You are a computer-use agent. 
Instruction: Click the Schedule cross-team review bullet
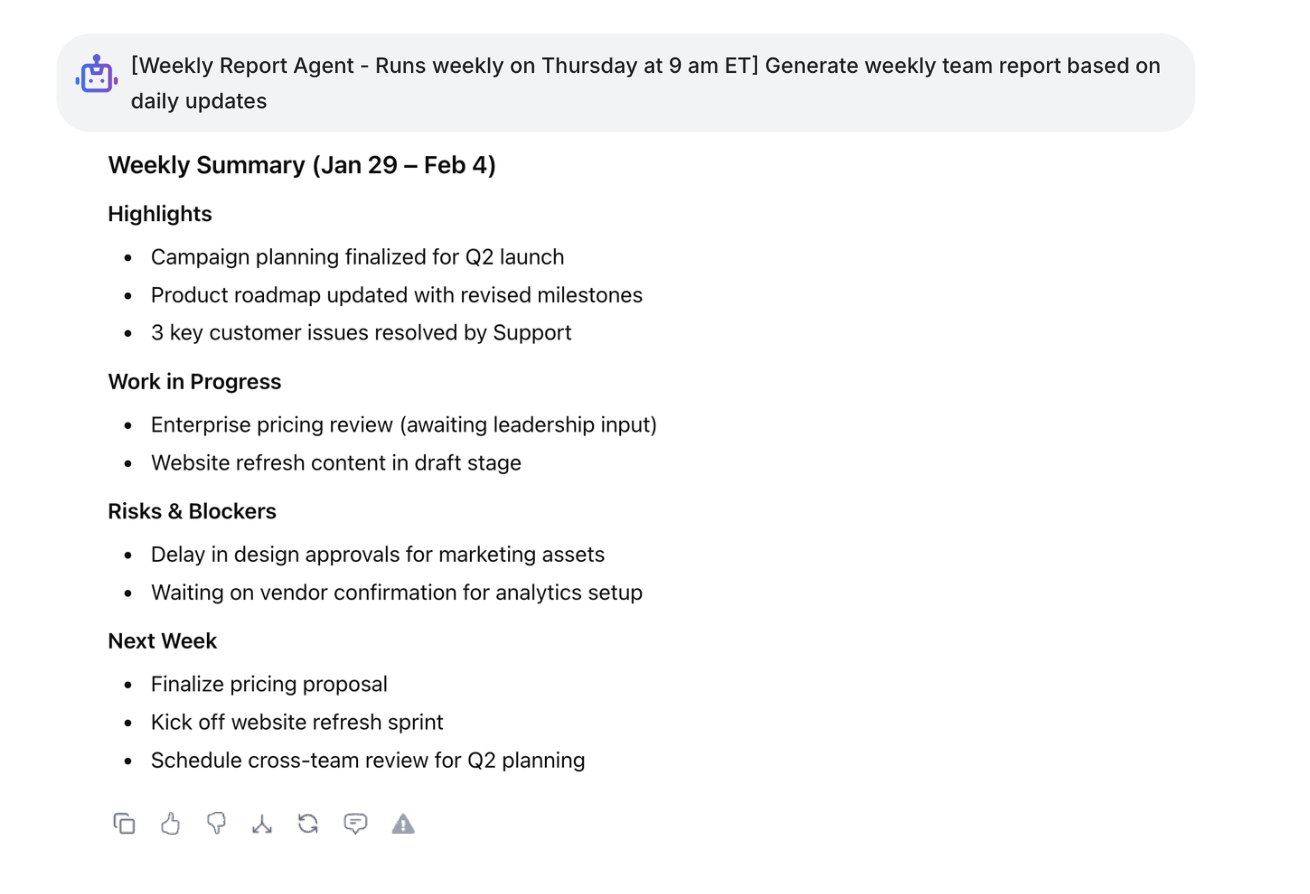pyautogui.click(x=368, y=760)
